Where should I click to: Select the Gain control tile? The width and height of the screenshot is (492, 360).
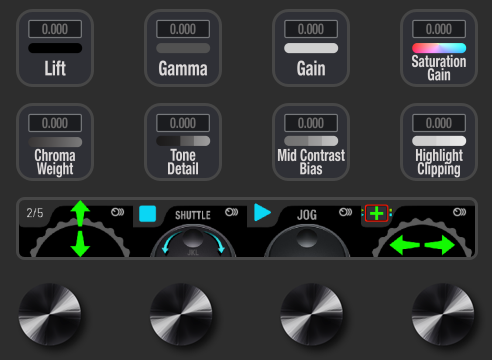pyautogui.click(x=311, y=48)
